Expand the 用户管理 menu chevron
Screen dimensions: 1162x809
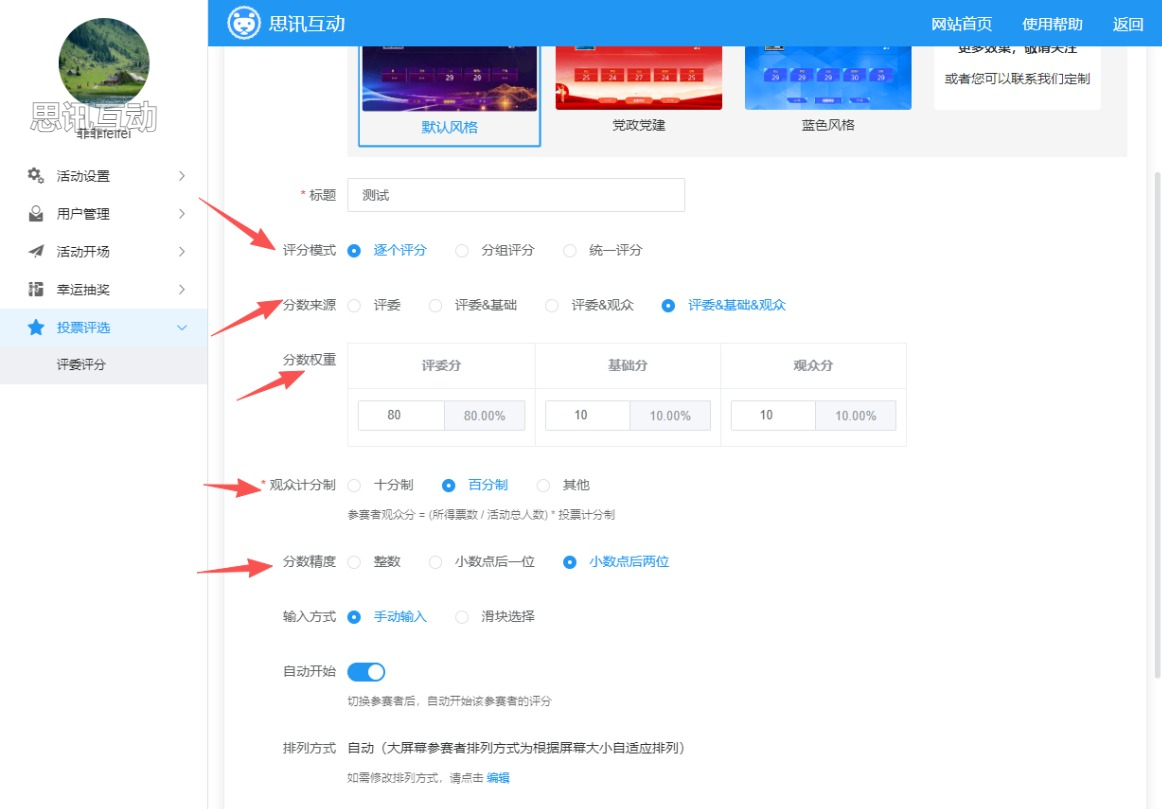pos(181,214)
